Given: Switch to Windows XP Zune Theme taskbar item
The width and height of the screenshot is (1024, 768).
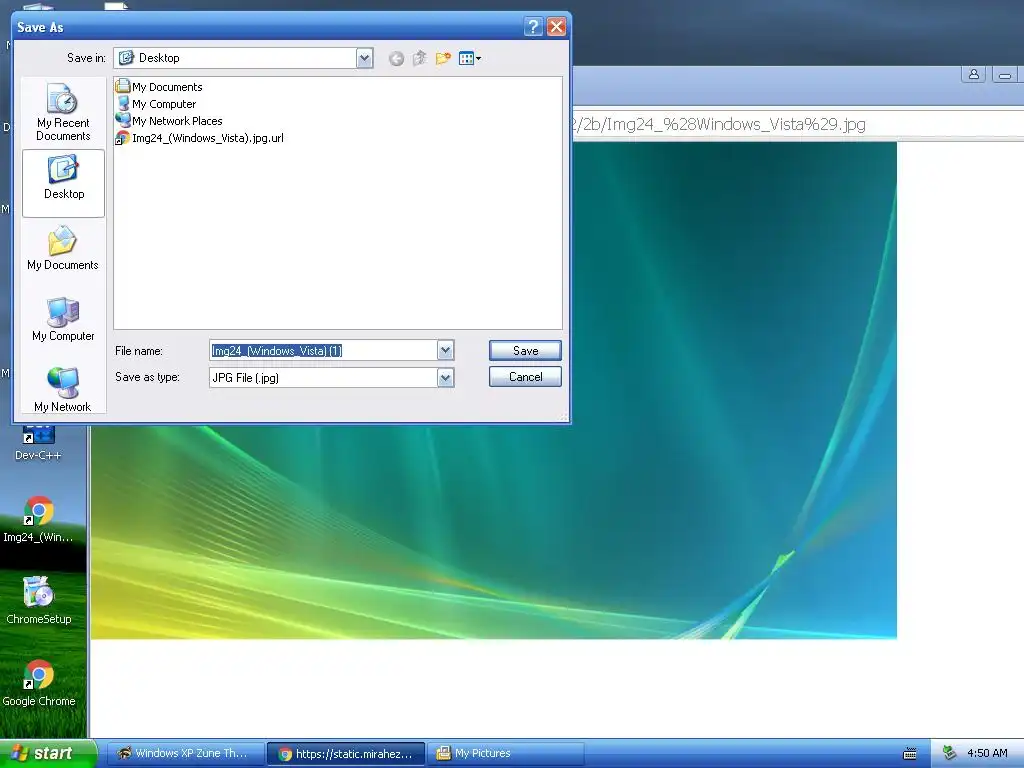Looking at the screenshot, I should [x=185, y=753].
